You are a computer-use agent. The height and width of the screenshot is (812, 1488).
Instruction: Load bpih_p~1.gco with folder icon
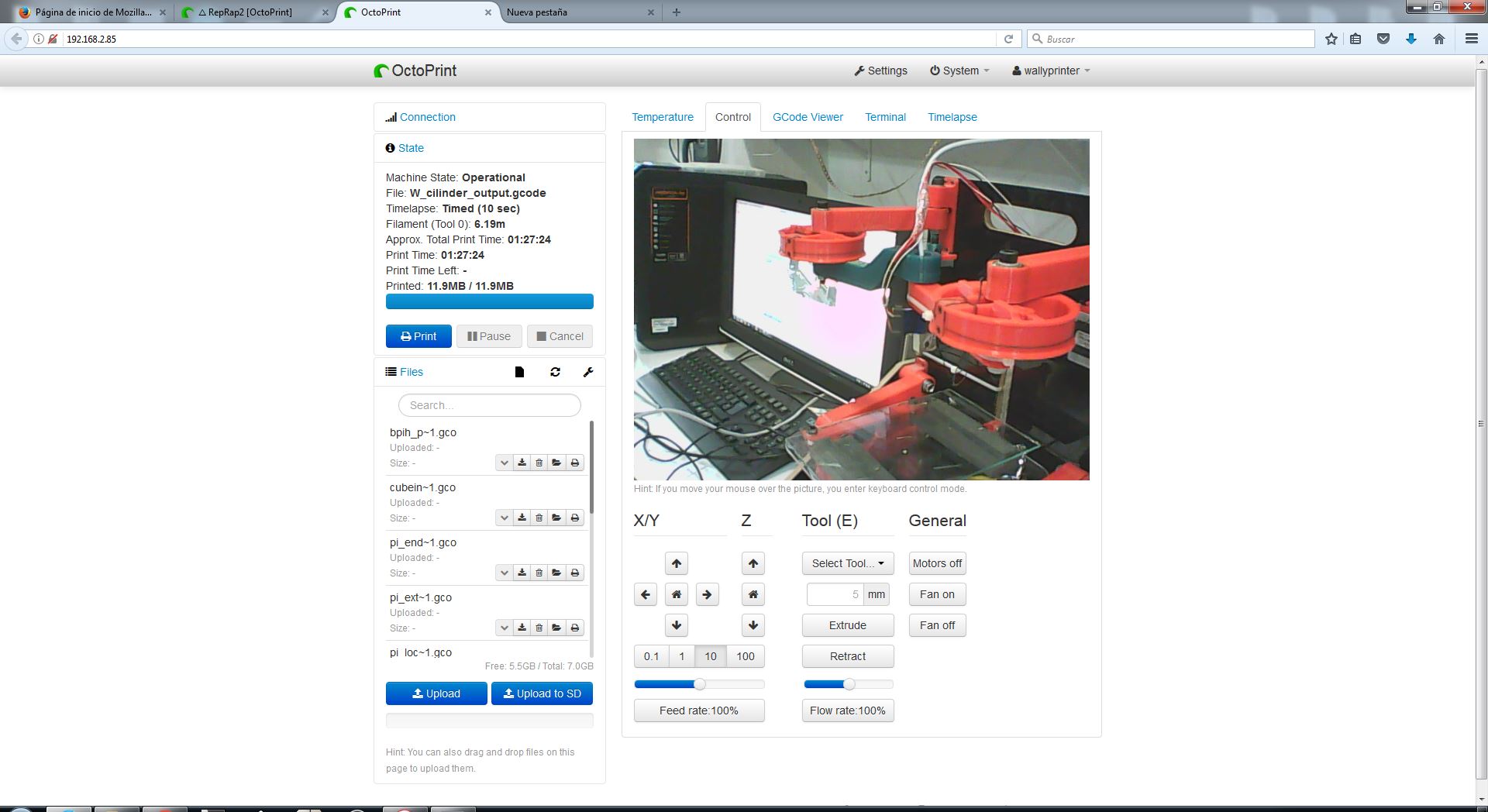click(556, 463)
